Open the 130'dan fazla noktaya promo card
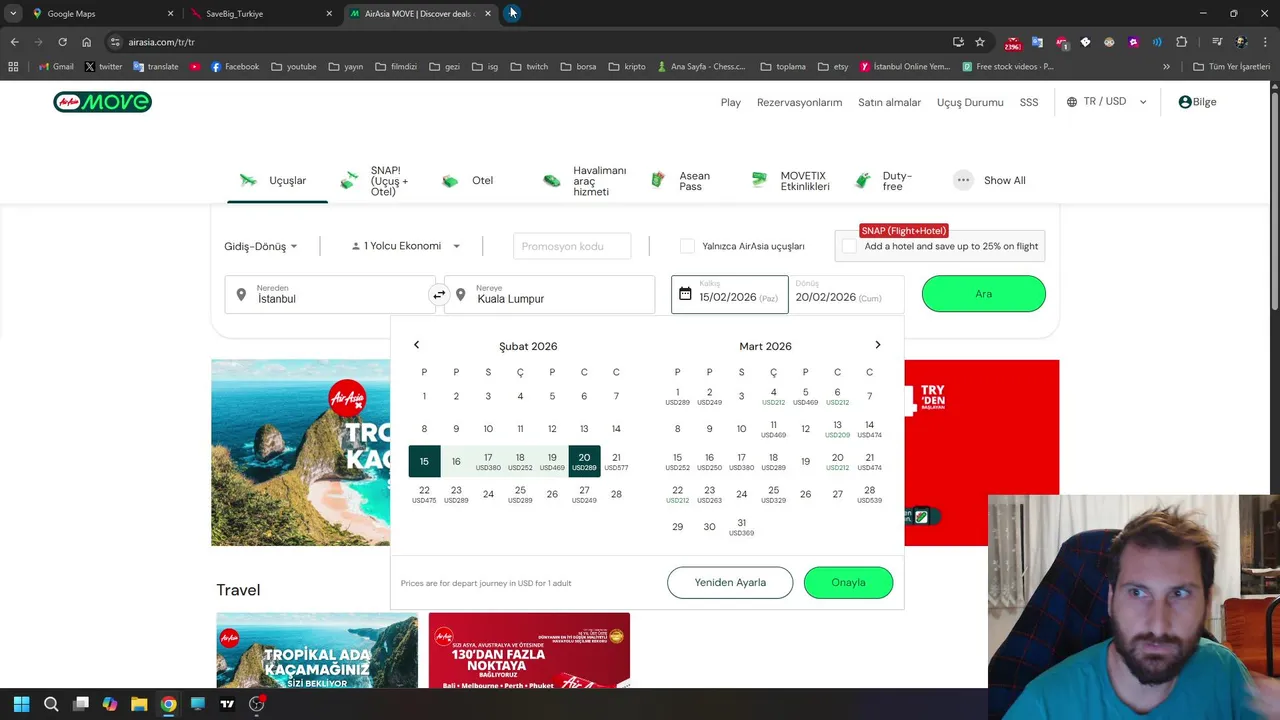Viewport: 1280px width, 720px height. [x=529, y=650]
